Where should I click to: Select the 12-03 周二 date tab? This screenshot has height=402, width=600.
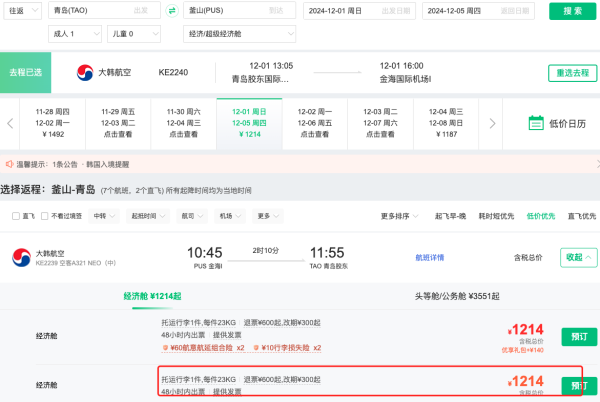pyautogui.click(x=380, y=123)
